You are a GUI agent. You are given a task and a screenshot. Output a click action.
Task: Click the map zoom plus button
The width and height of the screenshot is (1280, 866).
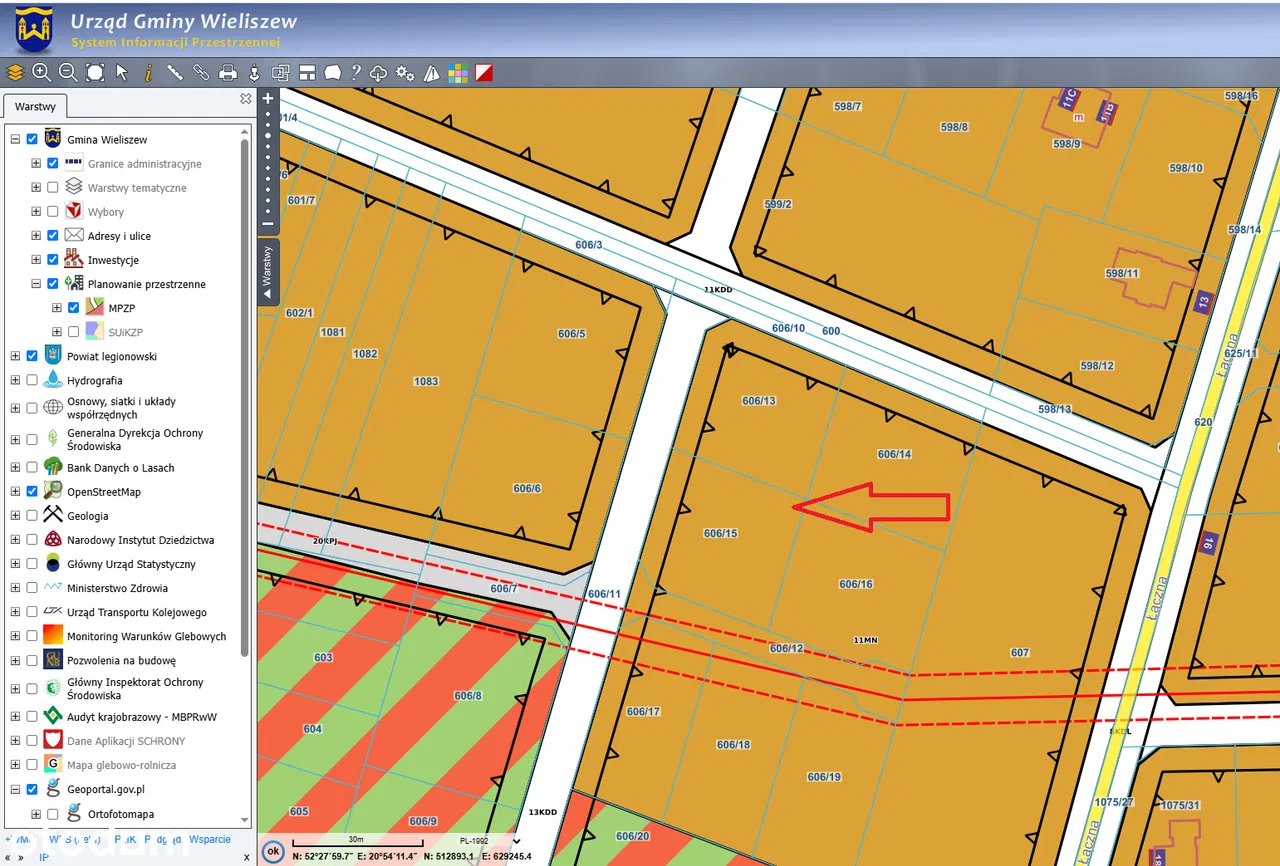point(268,99)
